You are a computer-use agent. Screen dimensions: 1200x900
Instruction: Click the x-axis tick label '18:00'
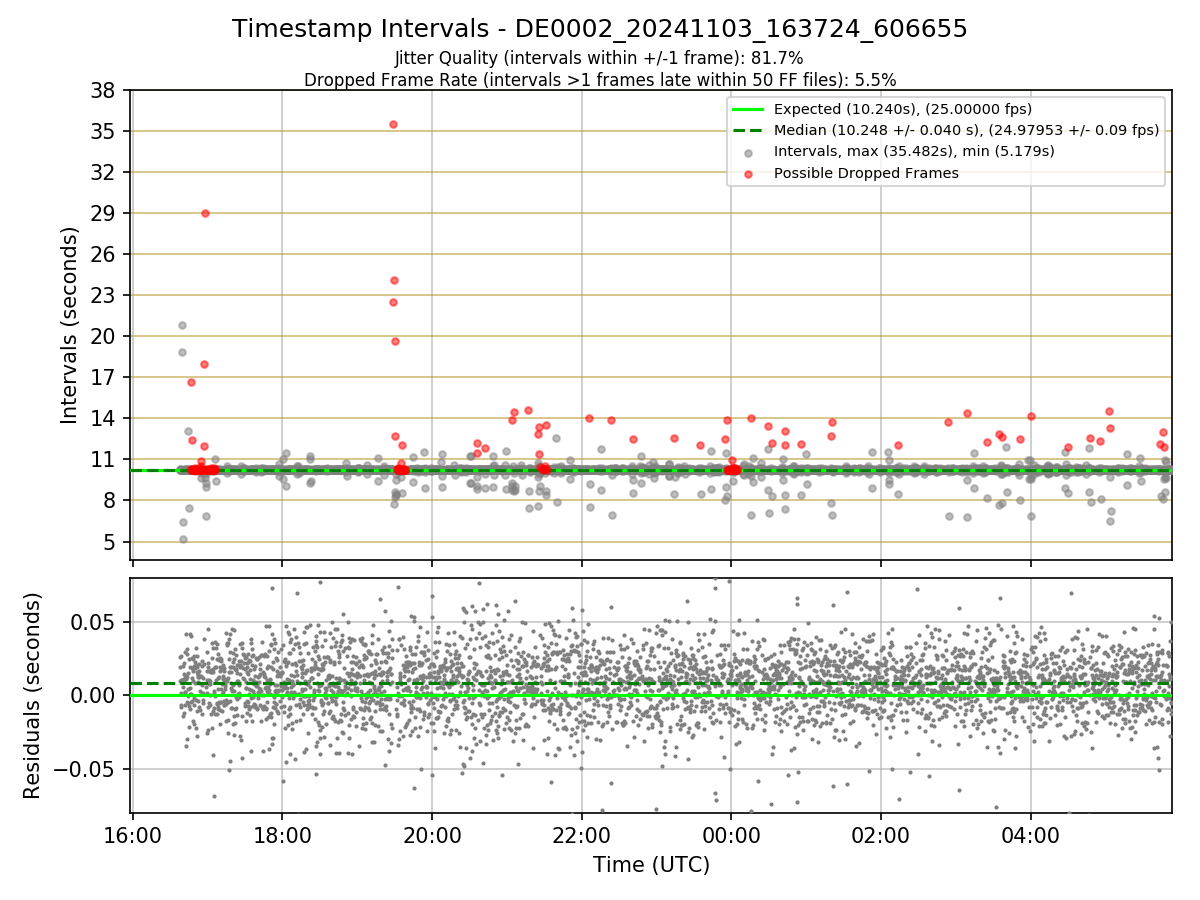coord(282,834)
